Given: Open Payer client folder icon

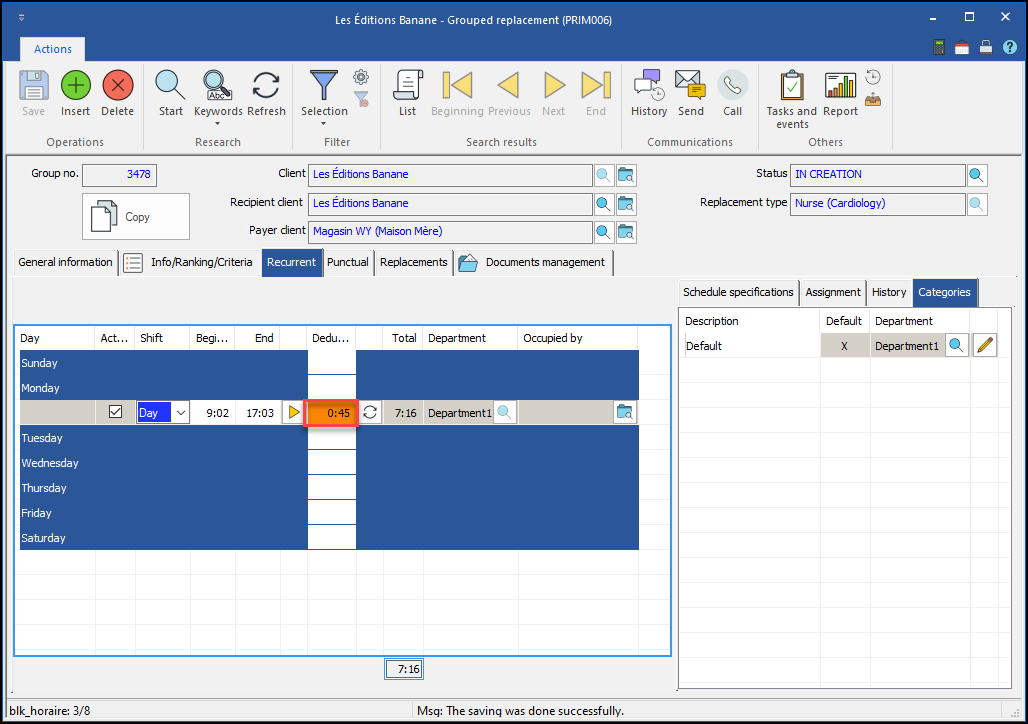Looking at the screenshot, I should click(626, 232).
